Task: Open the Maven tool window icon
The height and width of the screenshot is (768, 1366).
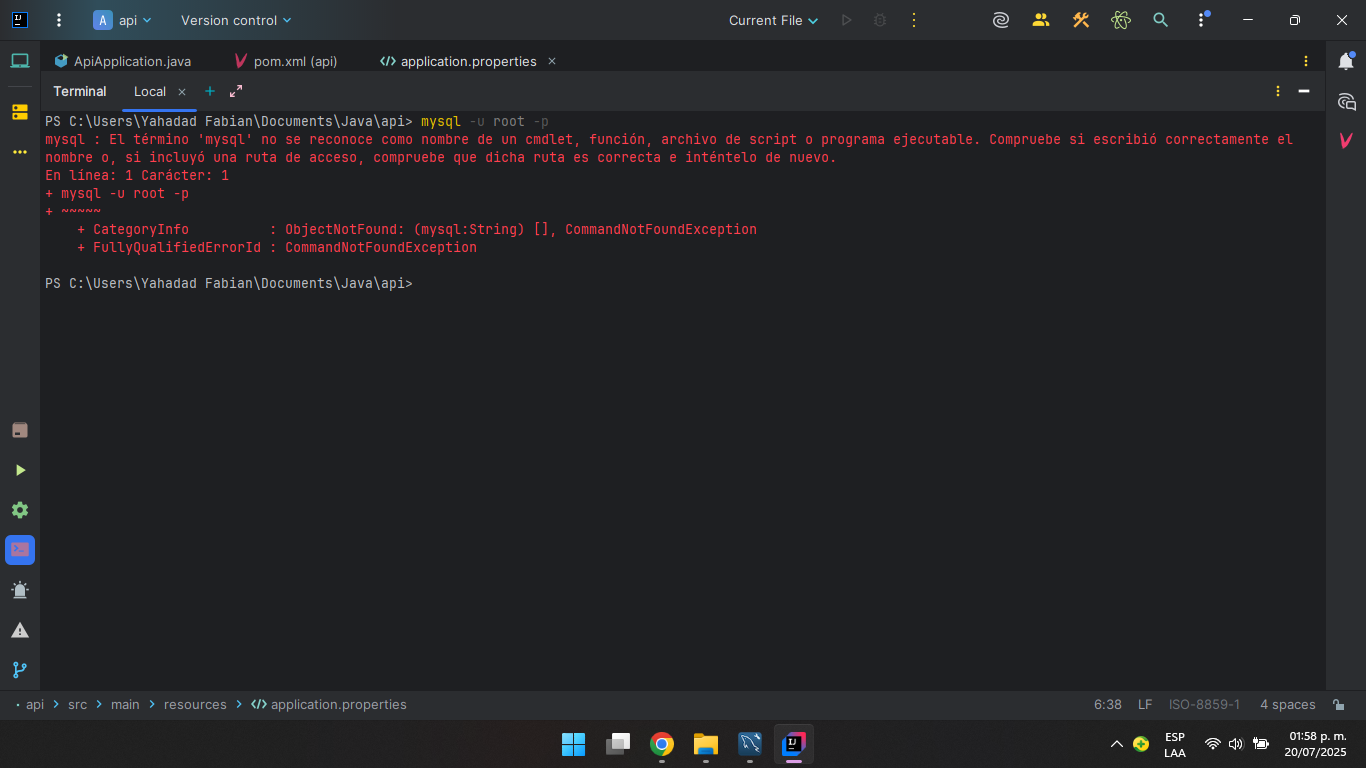Action: pos(1346,141)
